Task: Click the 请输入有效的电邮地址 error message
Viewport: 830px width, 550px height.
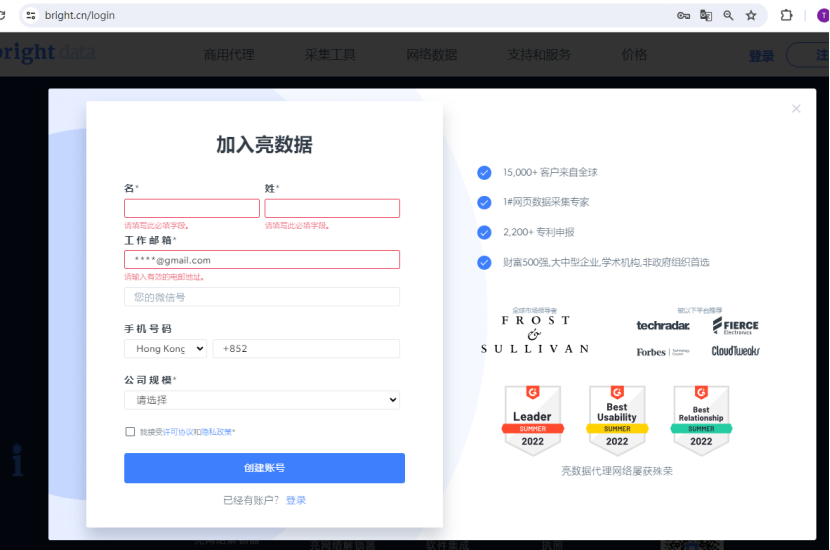Action: tap(164, 277)
